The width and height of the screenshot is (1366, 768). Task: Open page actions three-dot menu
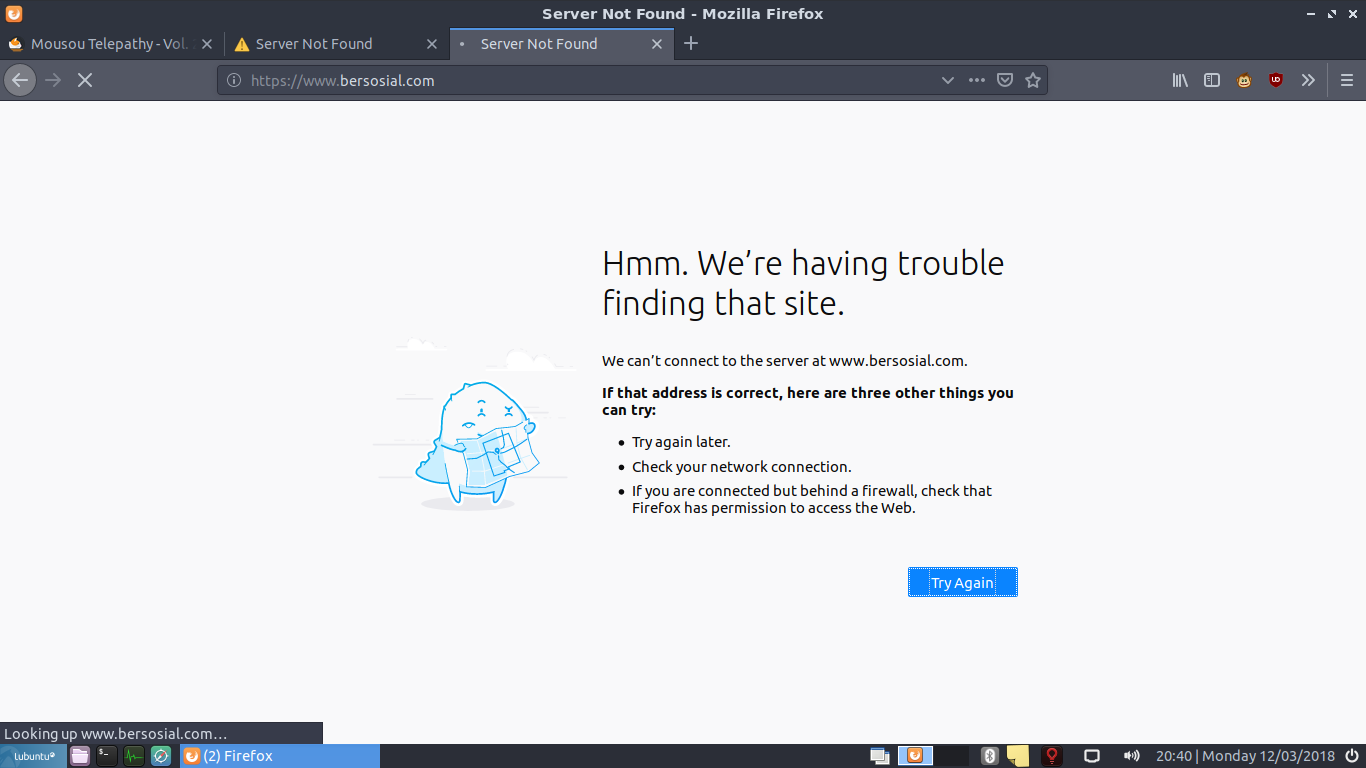pyautogui.click(x=977, y=80)
